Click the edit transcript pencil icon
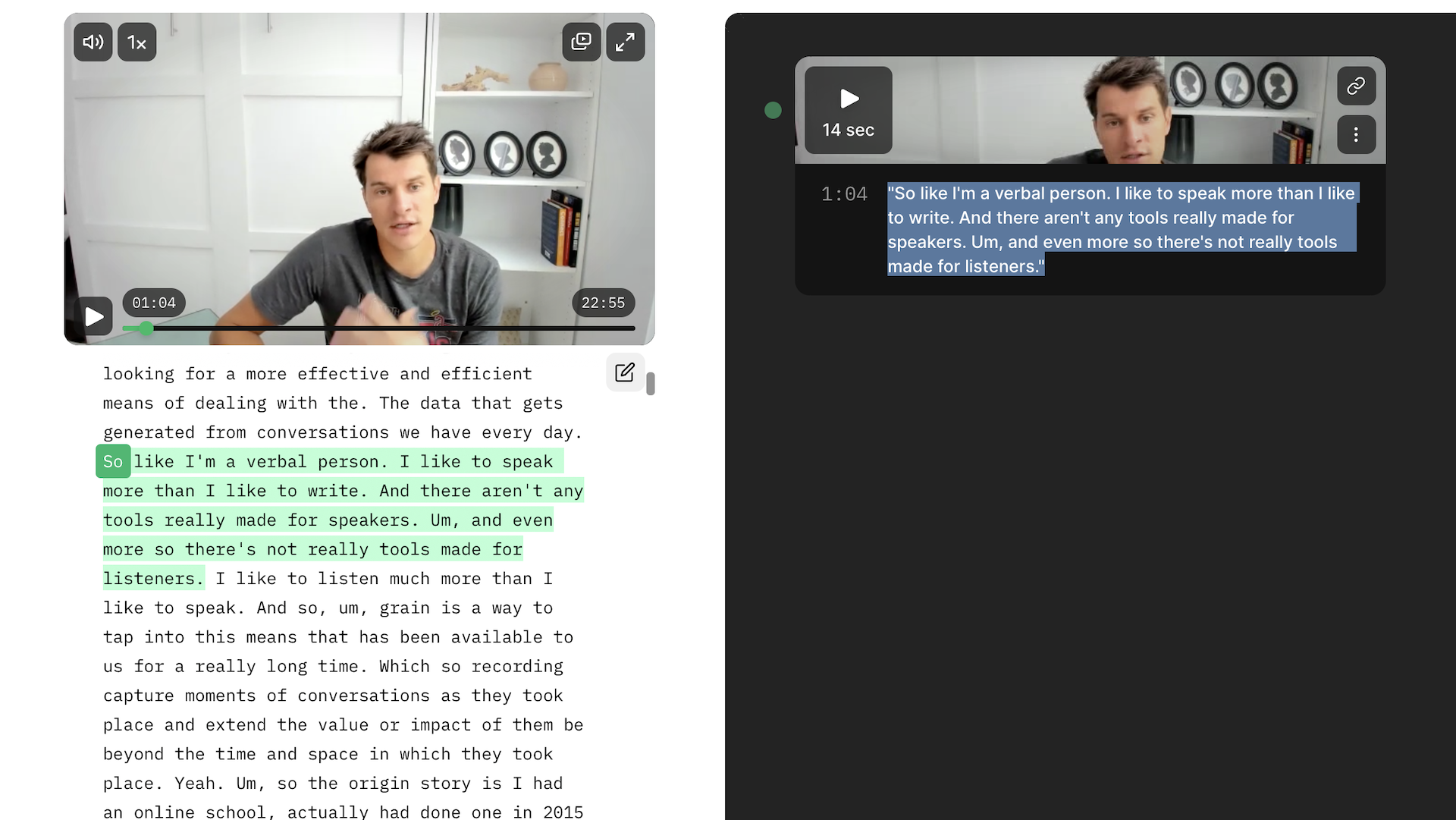1456x820 pixels. pyautogui.click(x=625, y=372)
